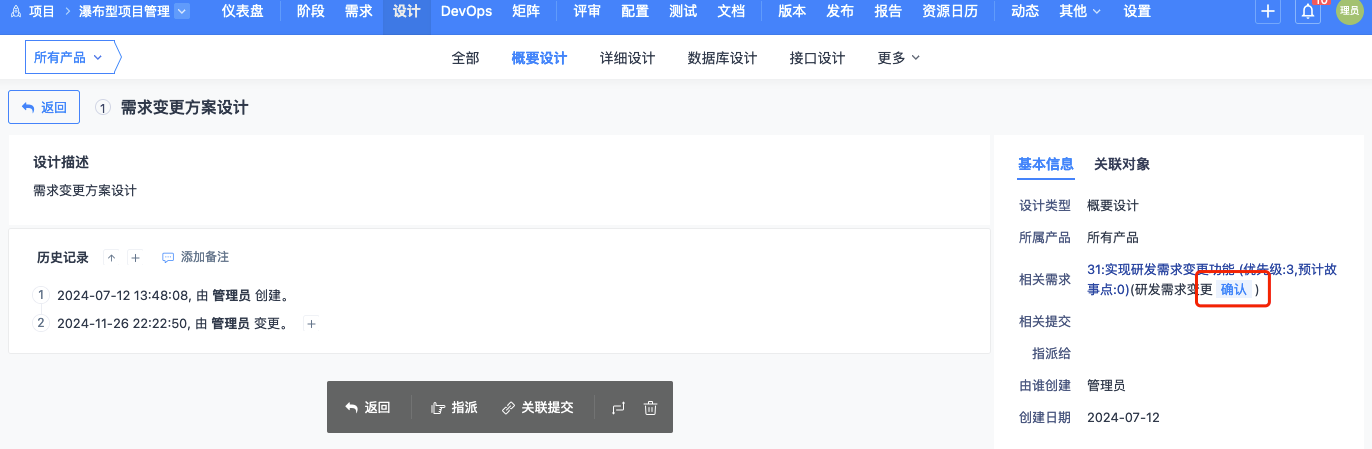The height and width of the screenshot is (449, 1372).
Task: Click the flag icon beside the trash icon
Action: point(618,407)
